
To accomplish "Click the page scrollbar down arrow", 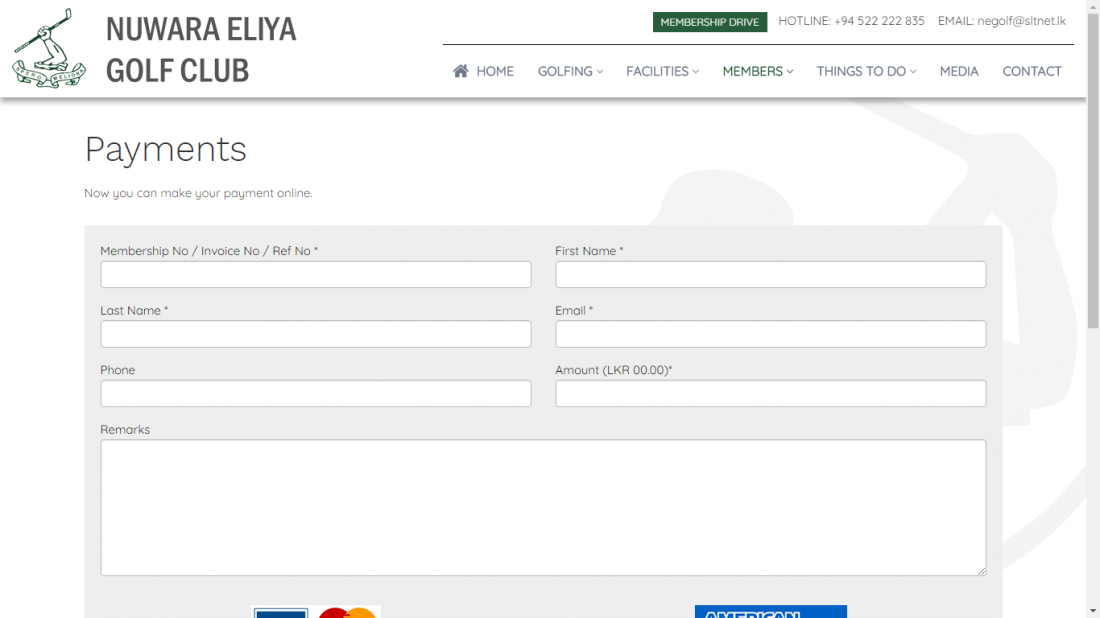I will click(x=1092, y=610).
